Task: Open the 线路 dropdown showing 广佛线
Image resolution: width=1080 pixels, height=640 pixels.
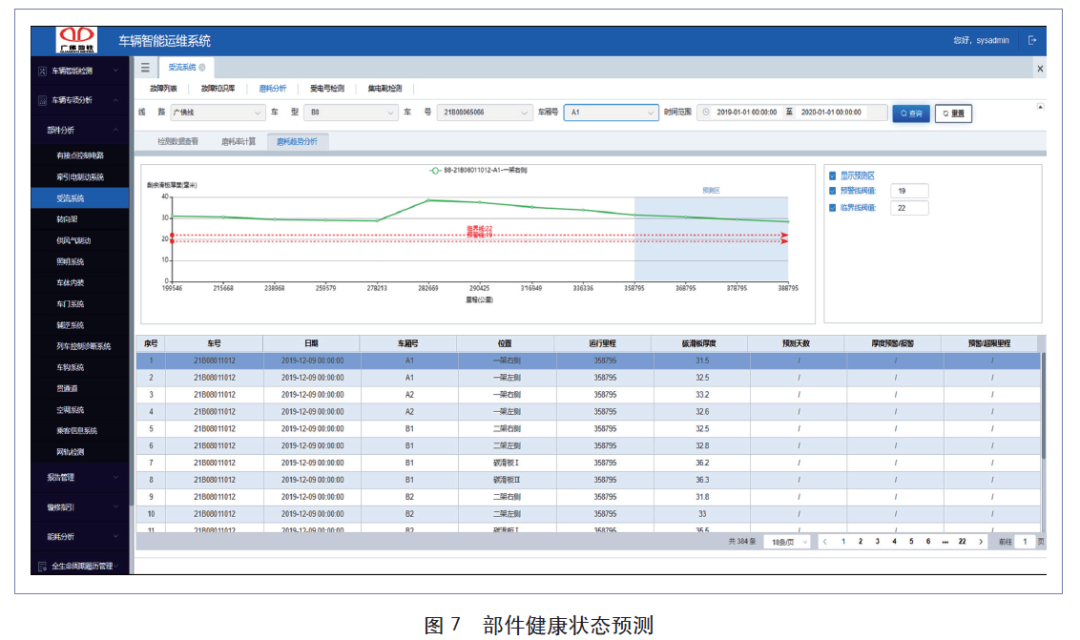Action: (x=215, y=113)
